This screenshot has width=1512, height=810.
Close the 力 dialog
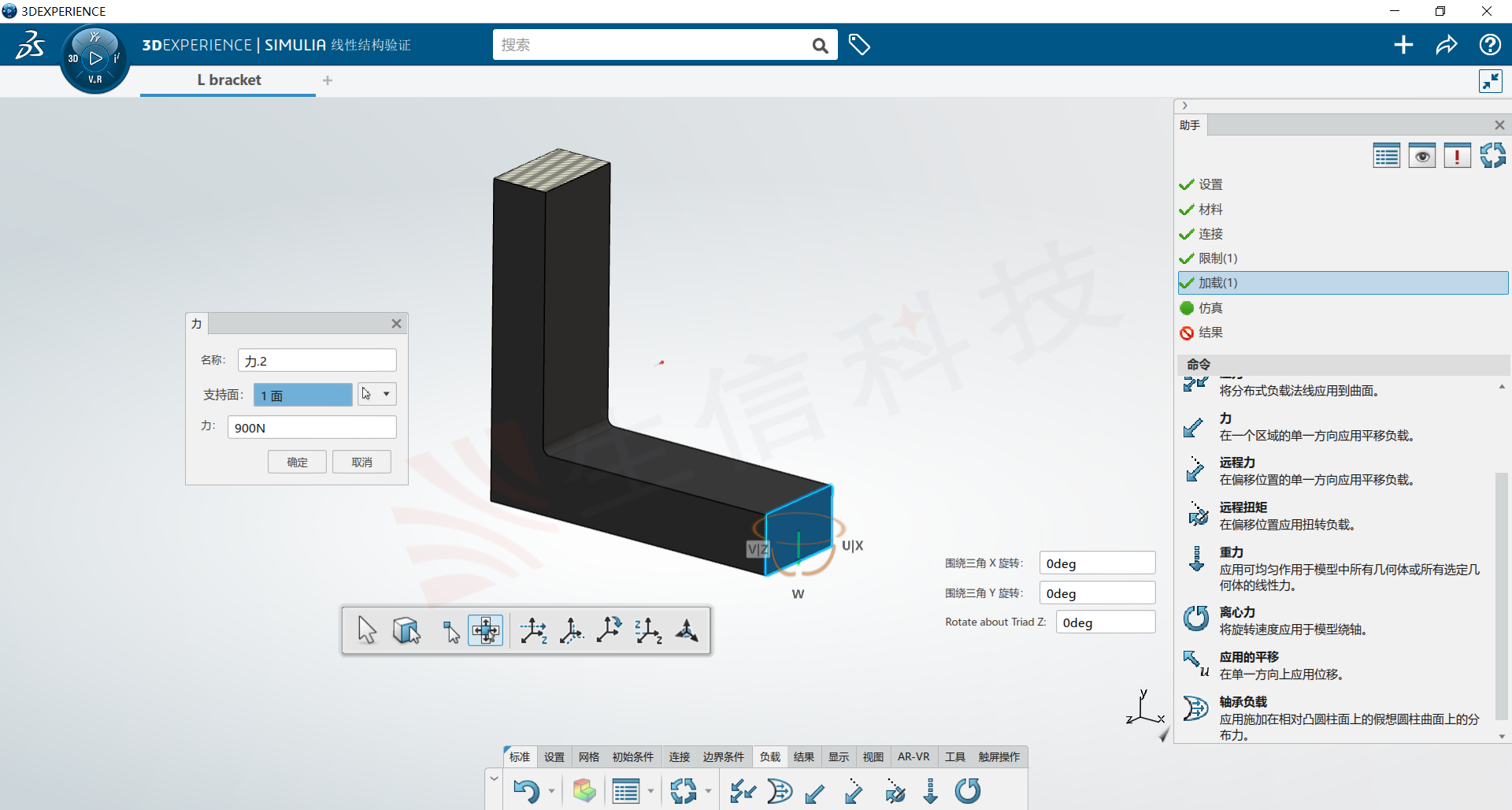tap(397, 324)
